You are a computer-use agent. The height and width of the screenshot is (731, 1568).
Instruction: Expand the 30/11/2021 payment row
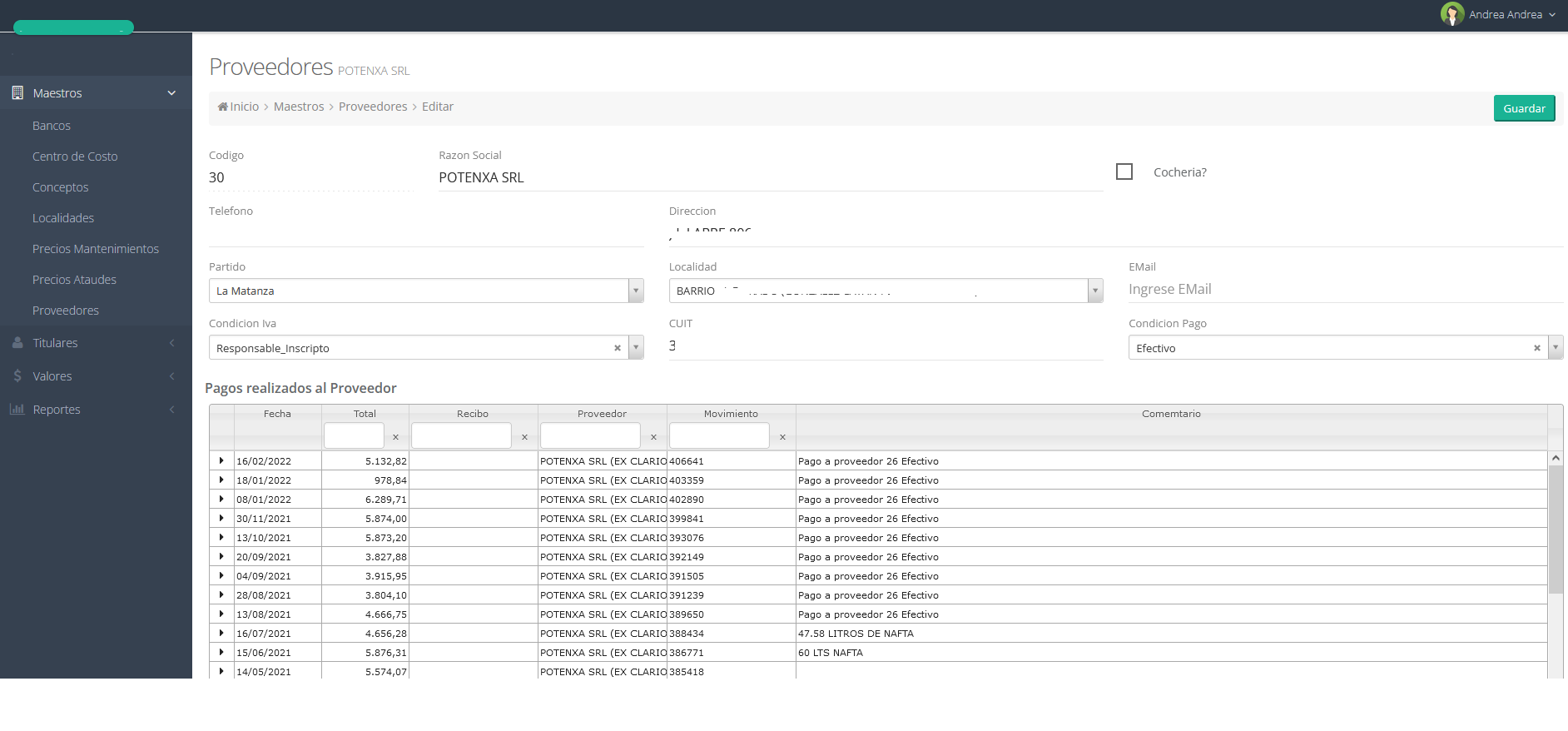(221, 518)
